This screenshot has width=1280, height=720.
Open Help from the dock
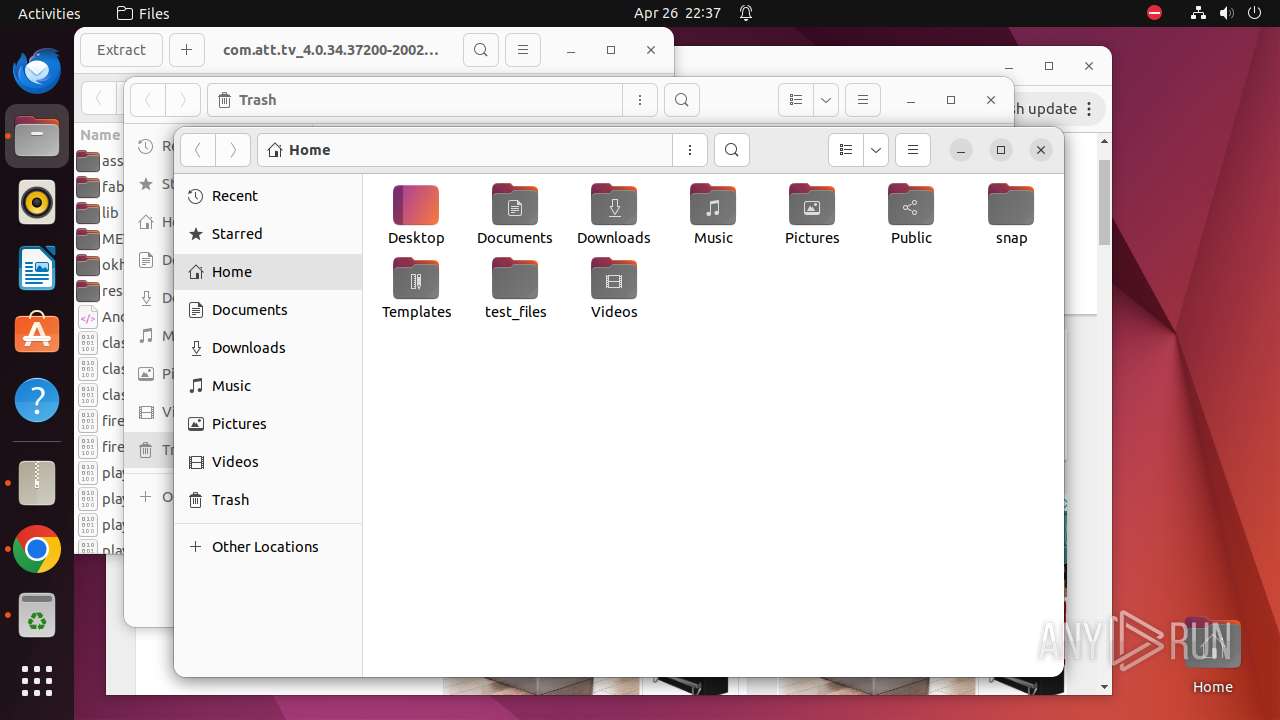(x=37, y=400)
